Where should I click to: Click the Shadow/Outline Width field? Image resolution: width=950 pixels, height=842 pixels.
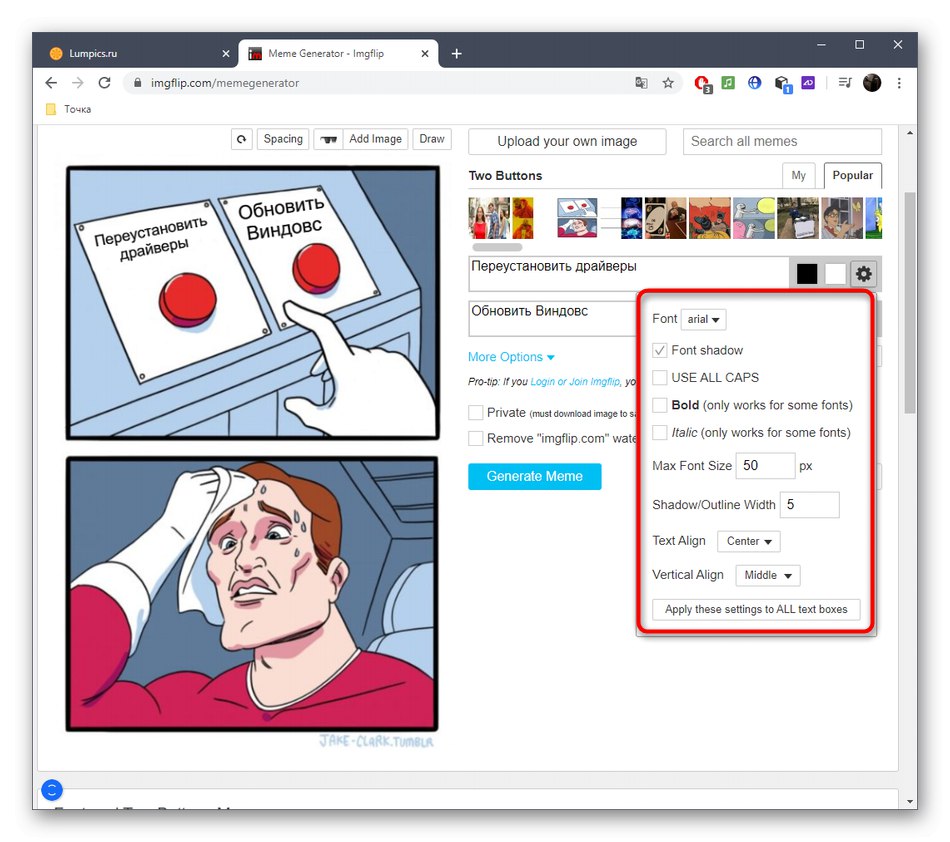(809, 505)
